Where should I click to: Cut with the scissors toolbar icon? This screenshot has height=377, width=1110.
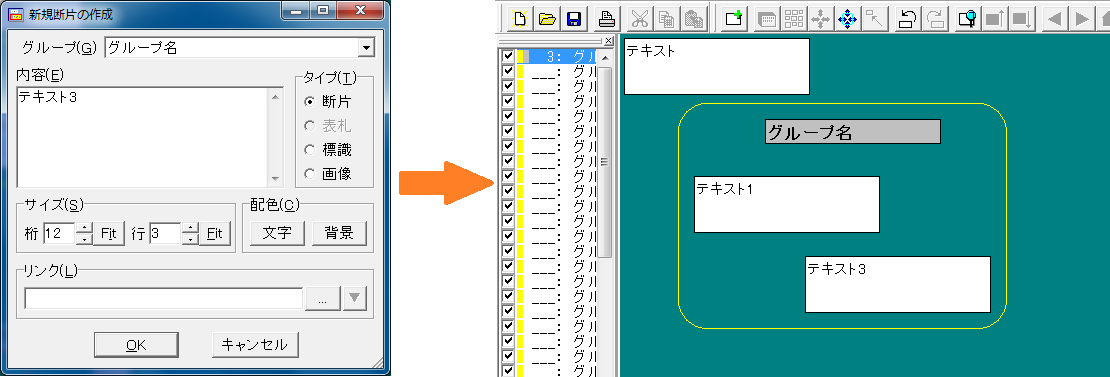pos(640,18)
